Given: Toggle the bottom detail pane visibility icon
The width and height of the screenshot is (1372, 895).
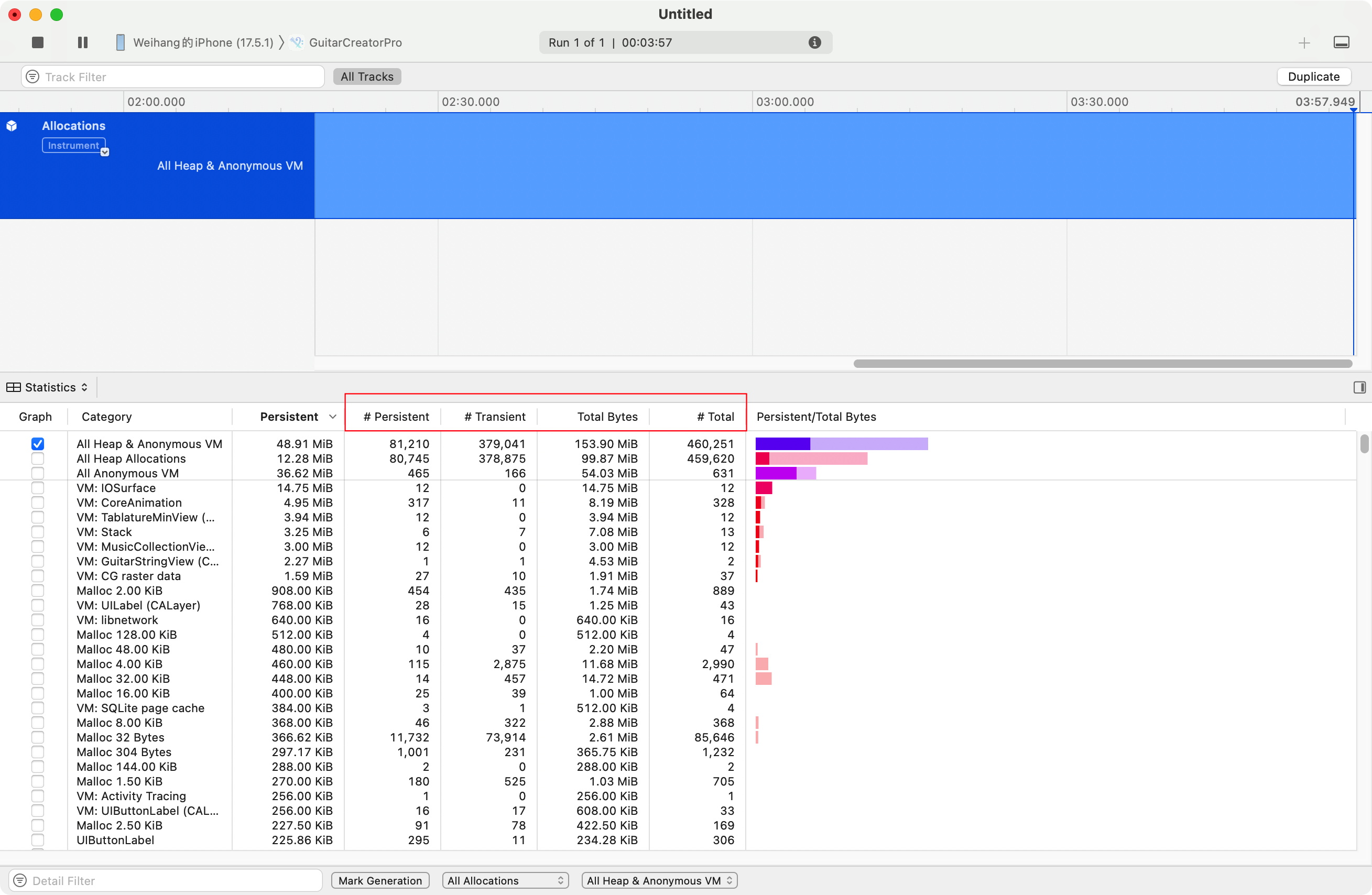Looking at the screenshot, I should point(1341,42).
